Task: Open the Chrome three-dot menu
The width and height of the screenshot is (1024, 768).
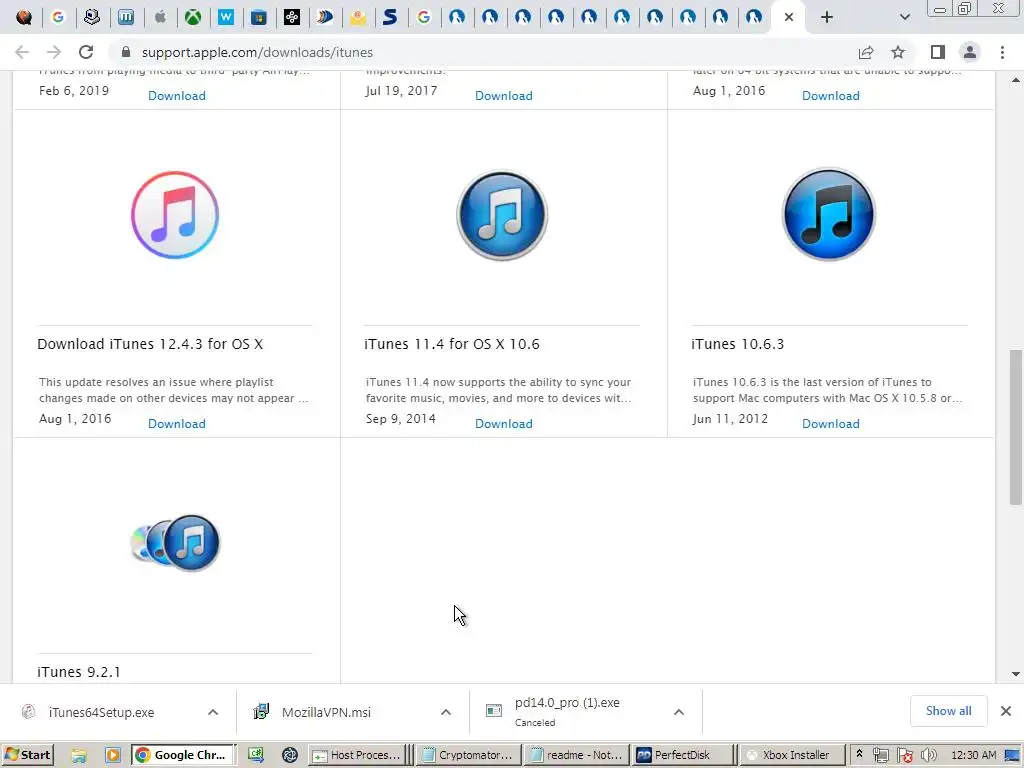Action: (x=1002, y=52)
